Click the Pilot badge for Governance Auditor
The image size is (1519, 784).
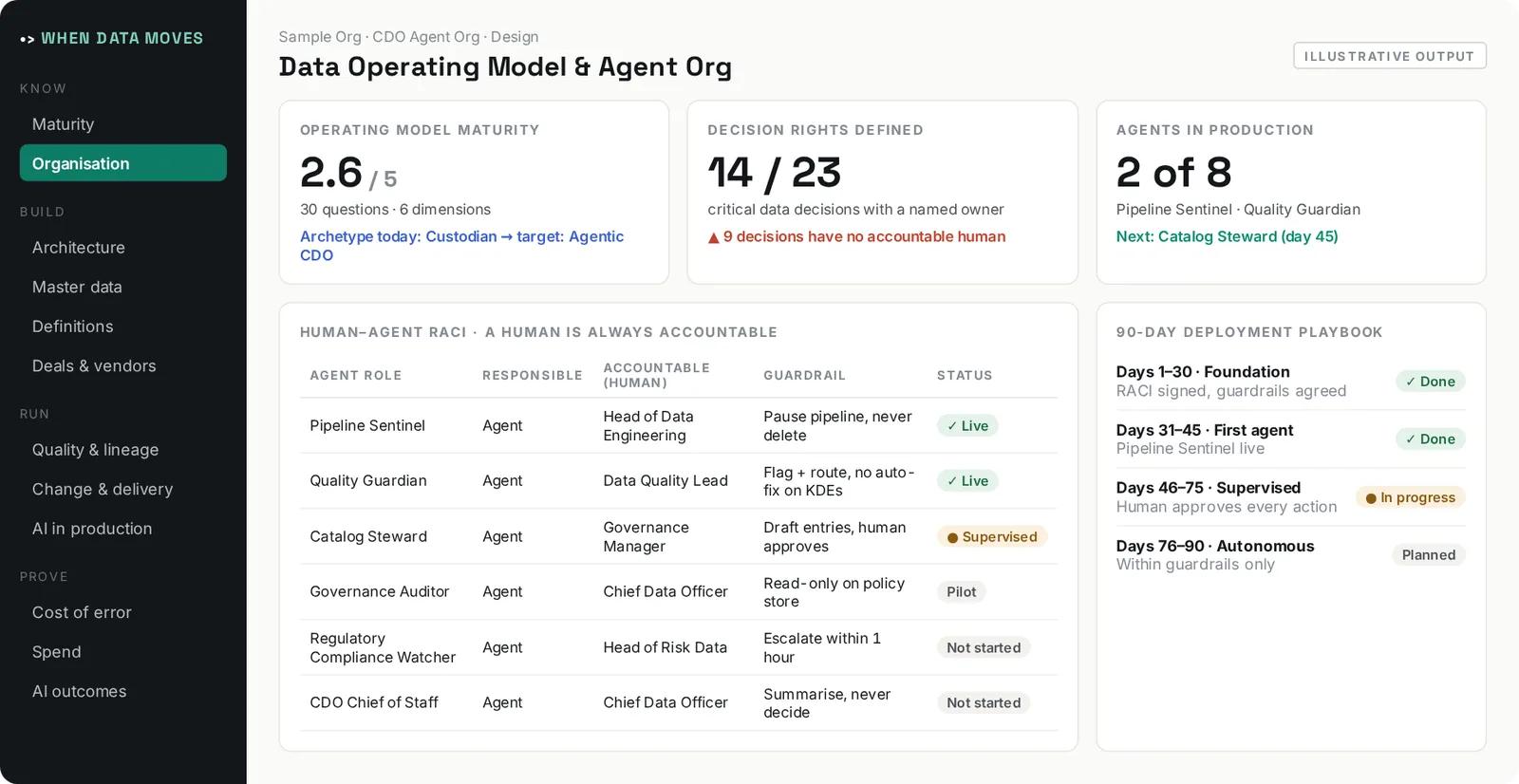pyautogui.click(x=961, y=592)
